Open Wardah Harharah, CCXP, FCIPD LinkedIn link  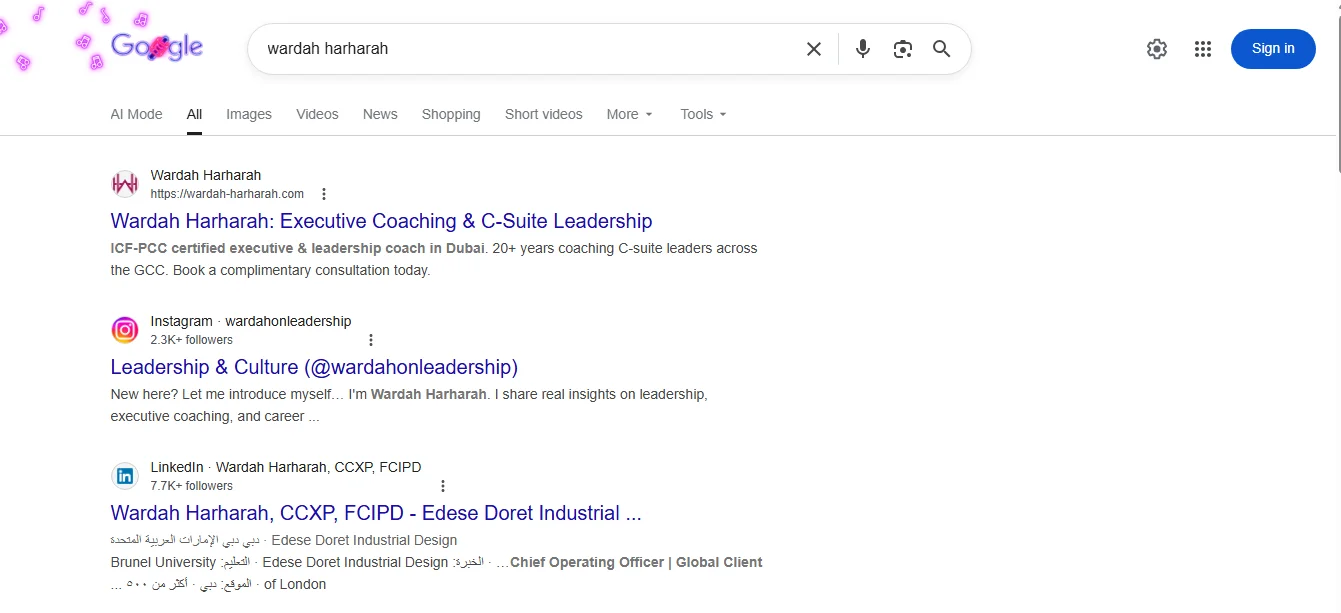click(x=376, y=513)
